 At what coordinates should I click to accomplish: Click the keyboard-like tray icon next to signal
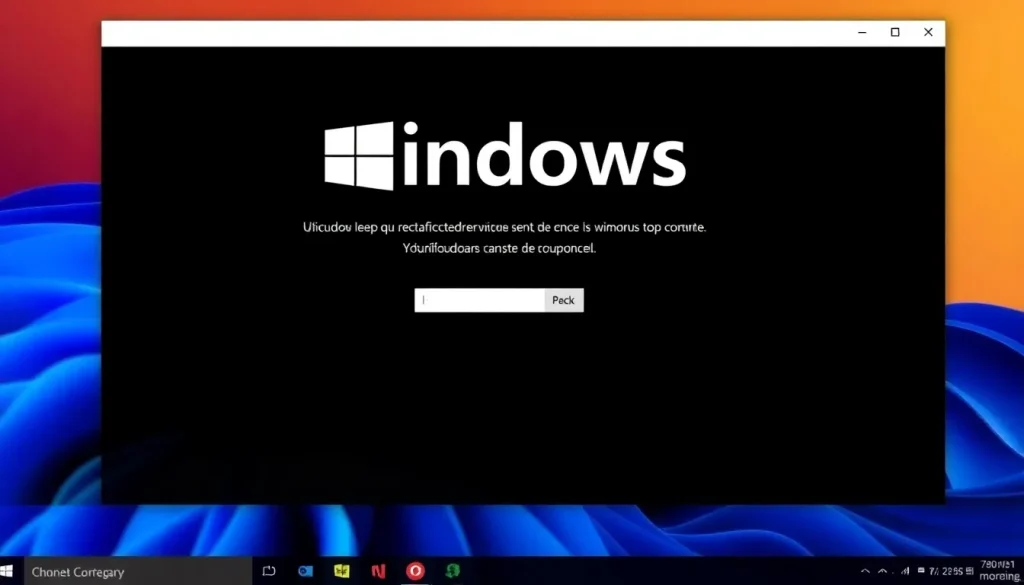pyautogui.click(x=921, y=571)
